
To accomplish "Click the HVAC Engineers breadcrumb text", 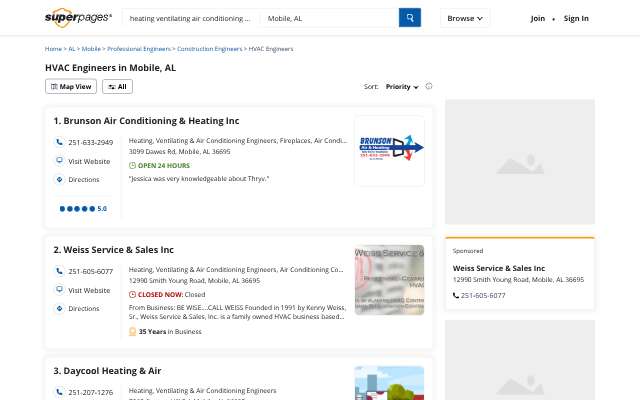I will point(271,49).
